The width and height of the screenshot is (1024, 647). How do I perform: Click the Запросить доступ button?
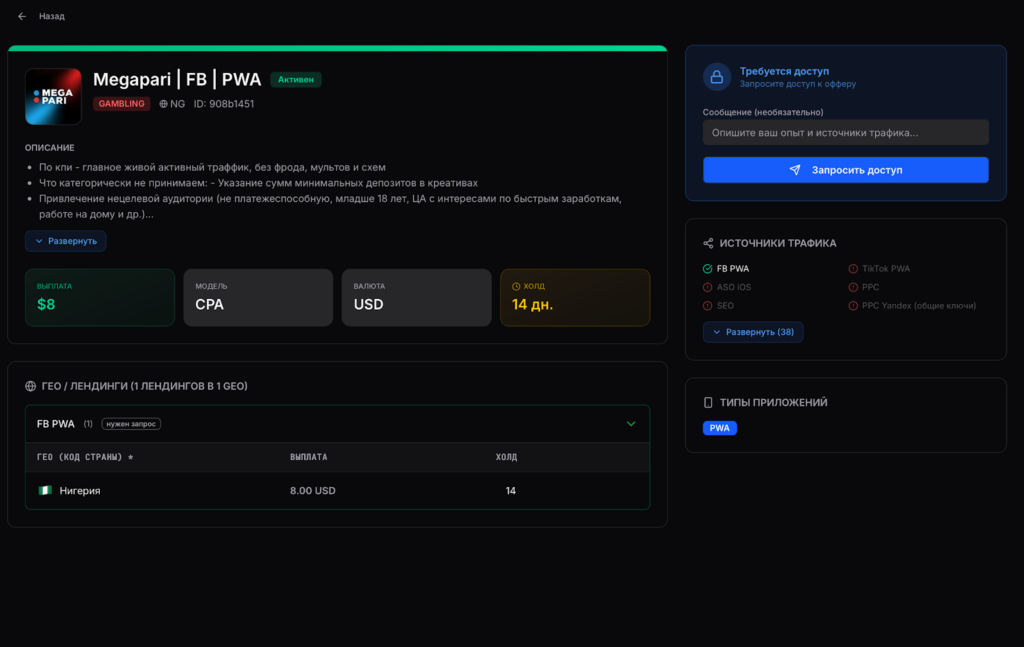point(846,170)
